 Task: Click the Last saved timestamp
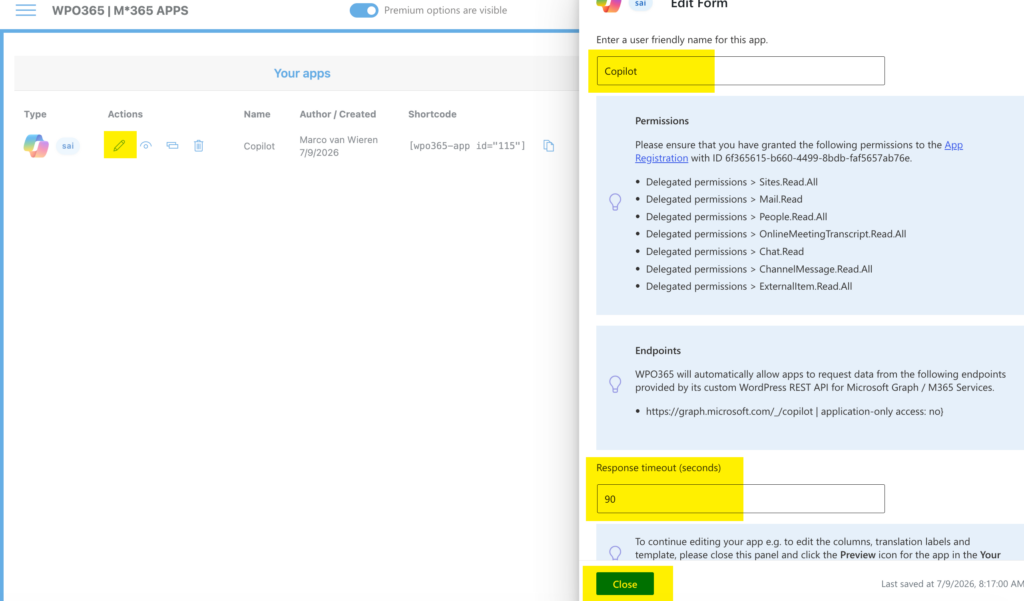(952, 584)
